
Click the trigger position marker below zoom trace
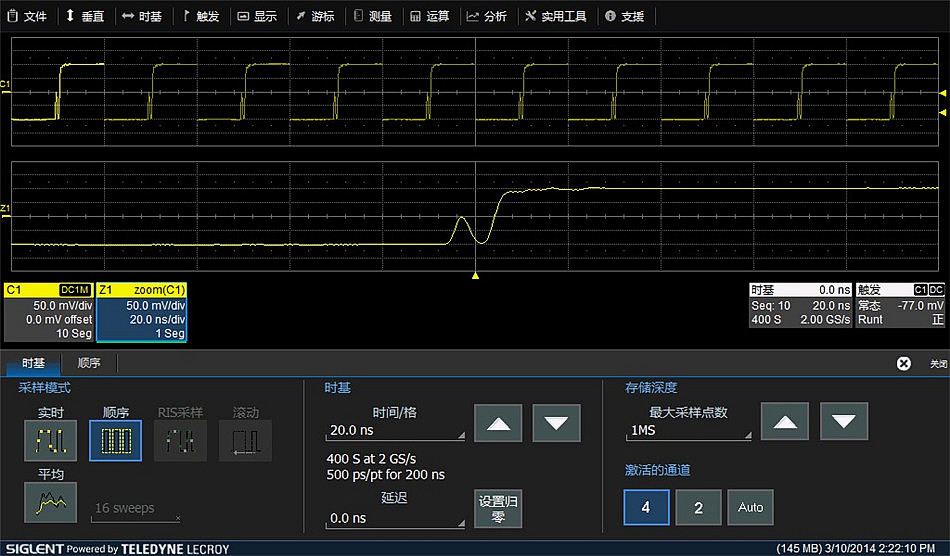coord(476,275)
